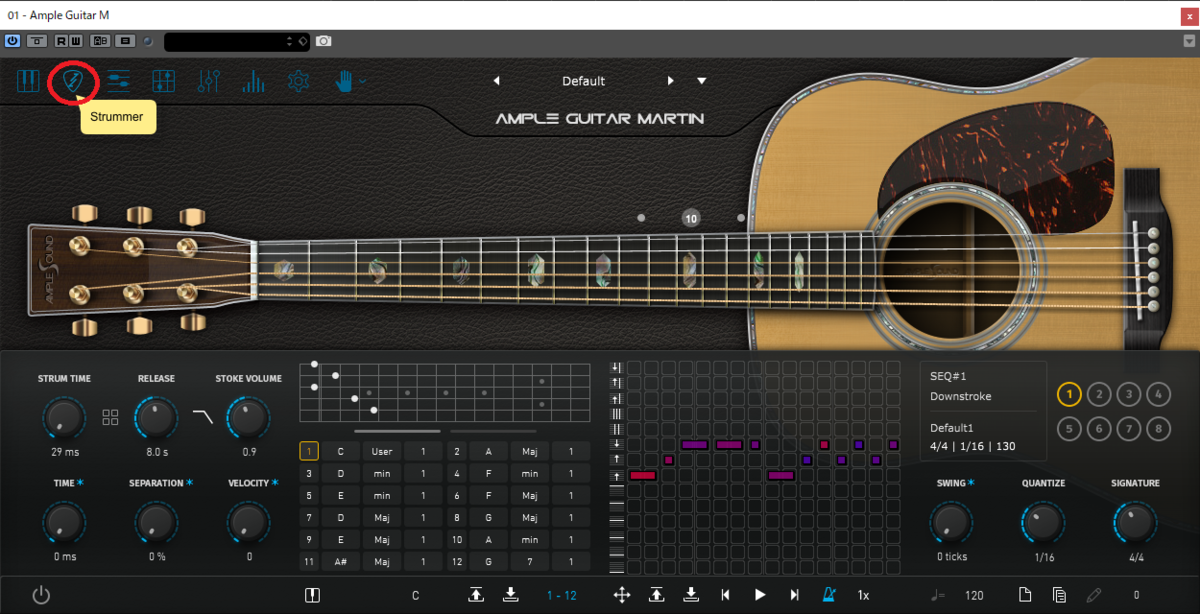The image size is (1200, 614).
Task: Open root note C of chord 1
Action: point(340,451)
